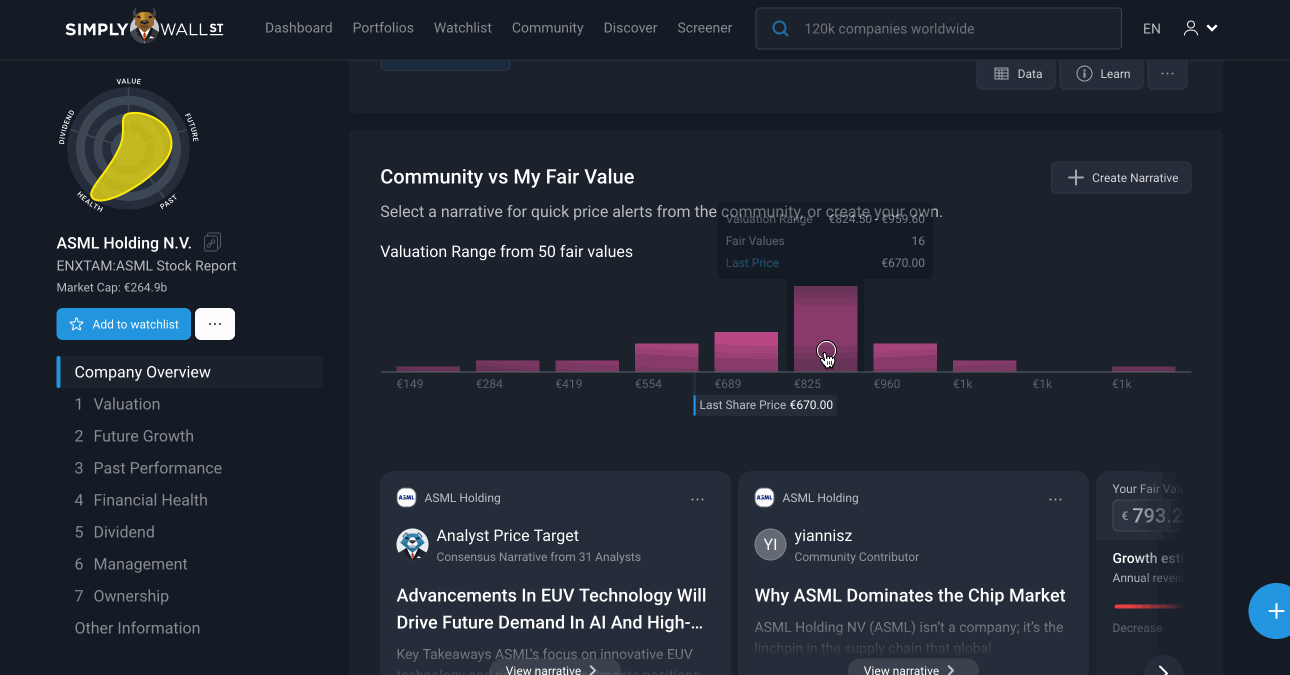
Task: Navigate to 7 Ownership section
Action: 121,596
